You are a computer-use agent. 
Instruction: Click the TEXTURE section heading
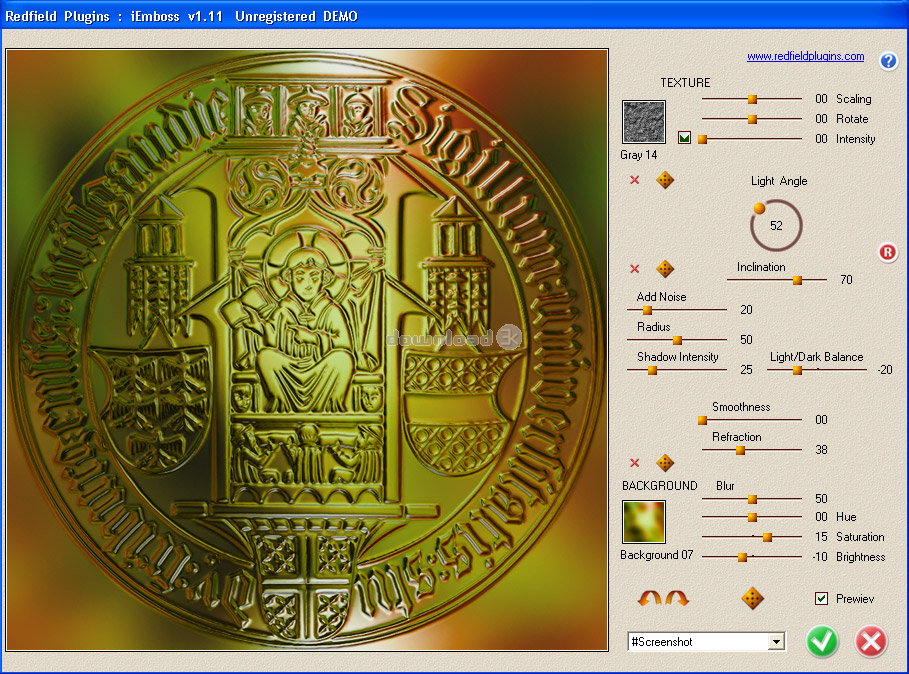(685, 82)
